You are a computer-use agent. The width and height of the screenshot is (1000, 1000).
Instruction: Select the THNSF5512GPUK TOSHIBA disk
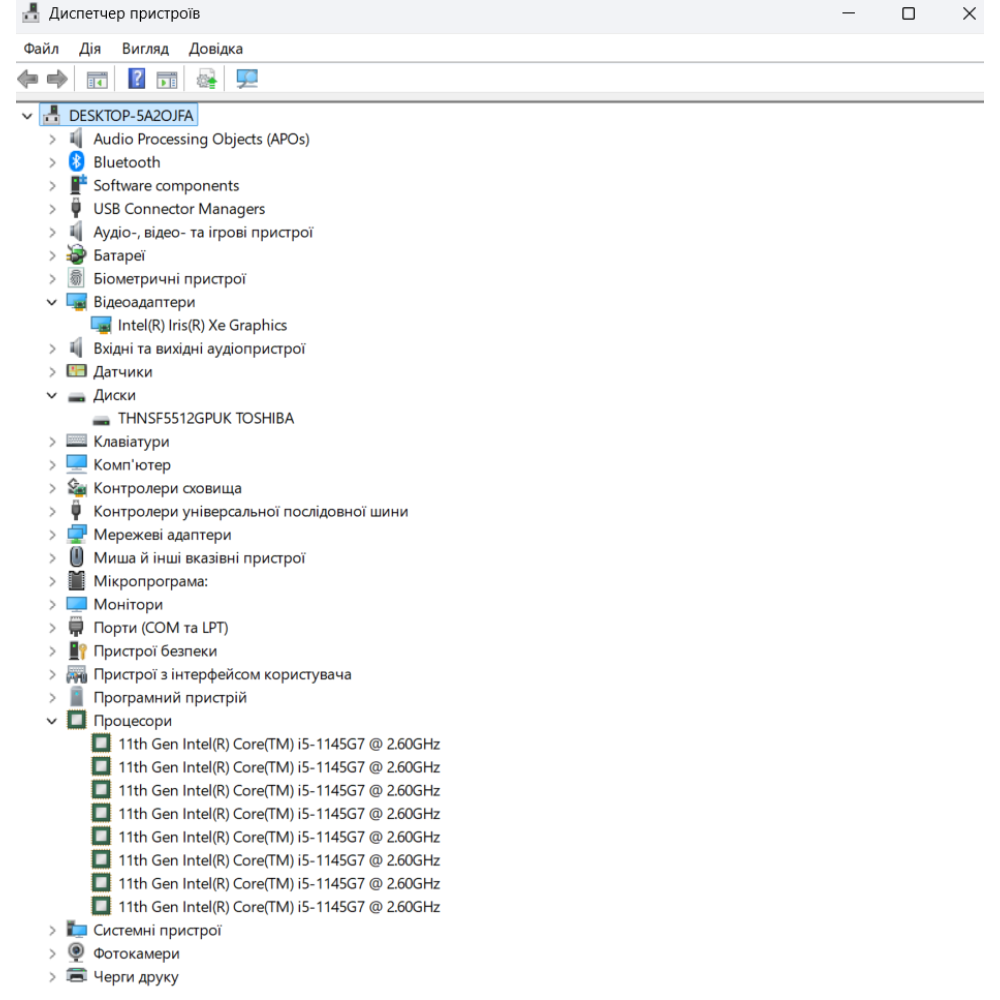coord(205,418)
